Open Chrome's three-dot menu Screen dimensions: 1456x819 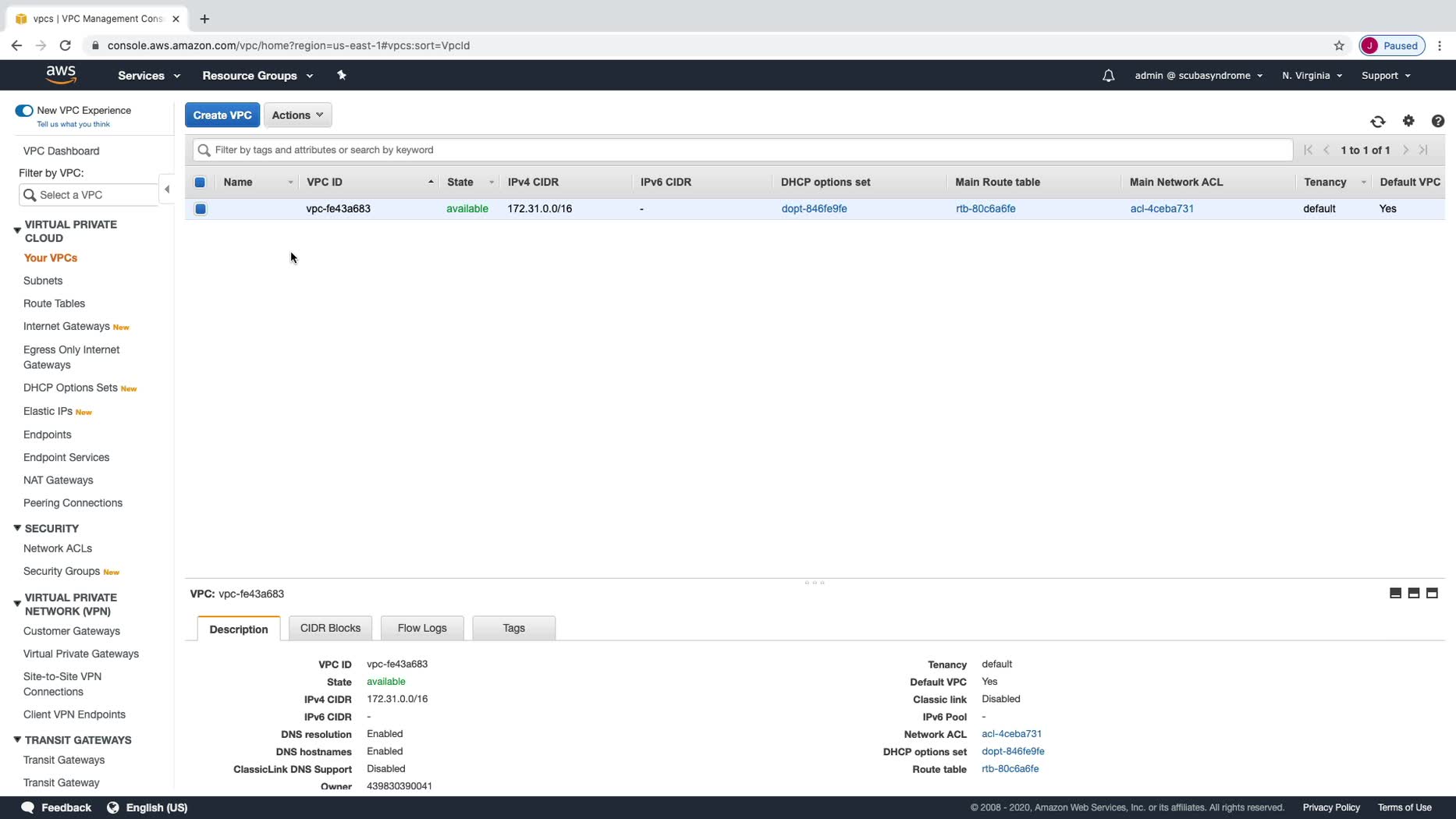tap(1440, 46)
